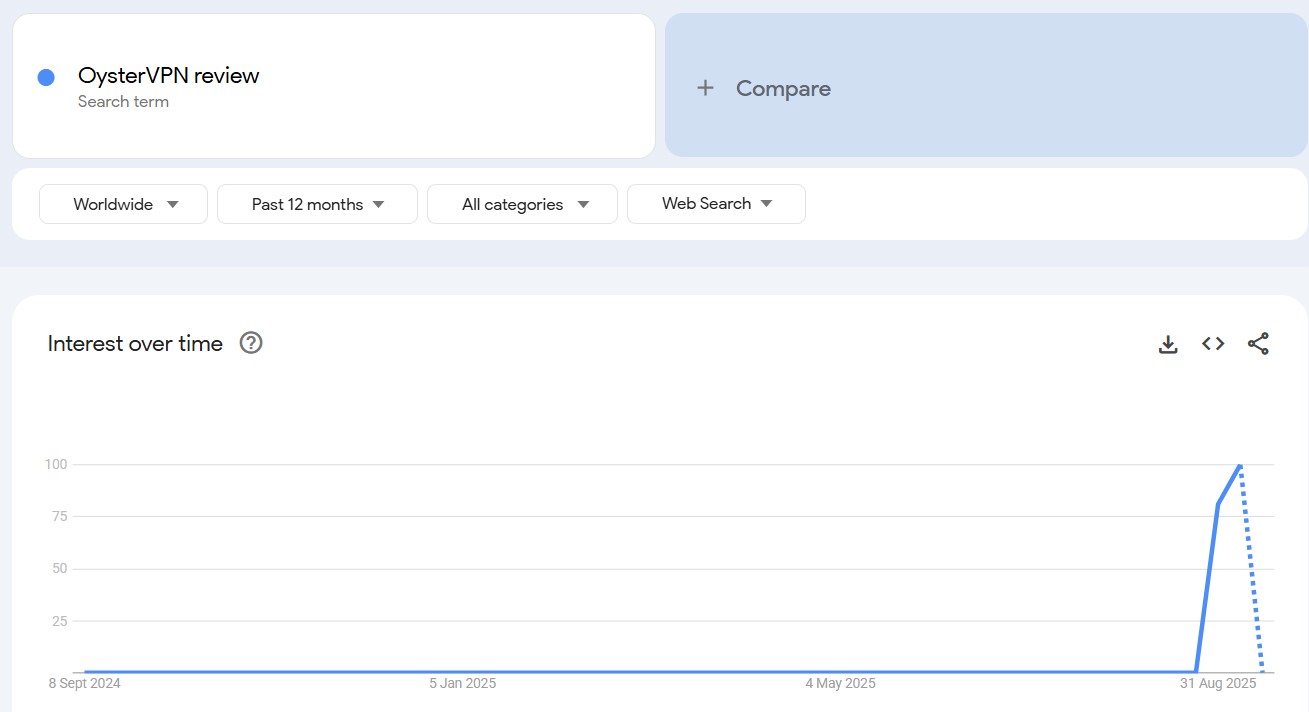Open the Past 12 months dropdown

[x=317, y=204]
